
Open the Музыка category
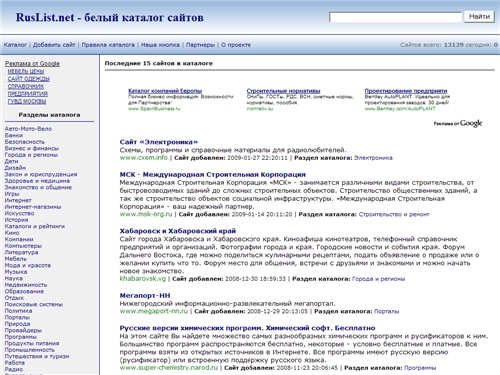pyautogui.click(x=16, y=272)
